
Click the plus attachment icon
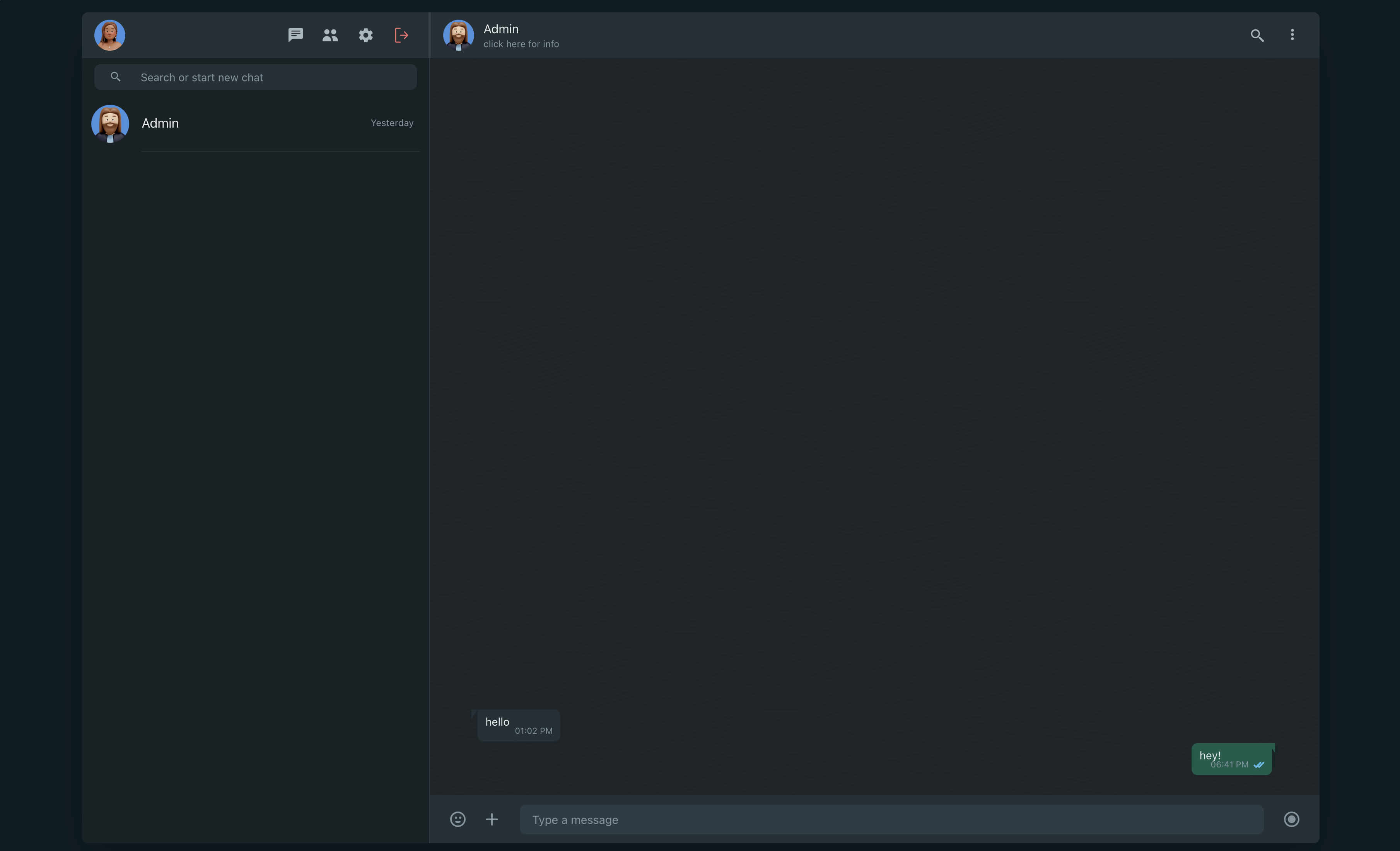pos(492,819)
